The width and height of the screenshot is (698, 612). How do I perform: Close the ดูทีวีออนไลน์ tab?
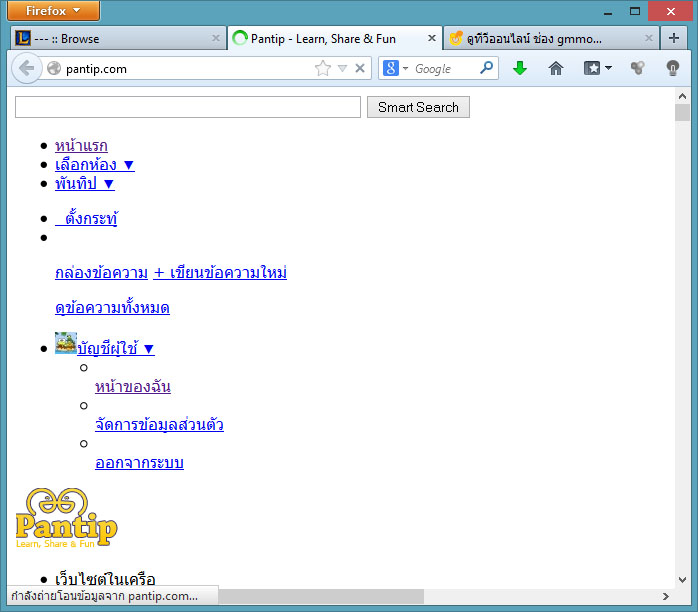pos(649,38)
